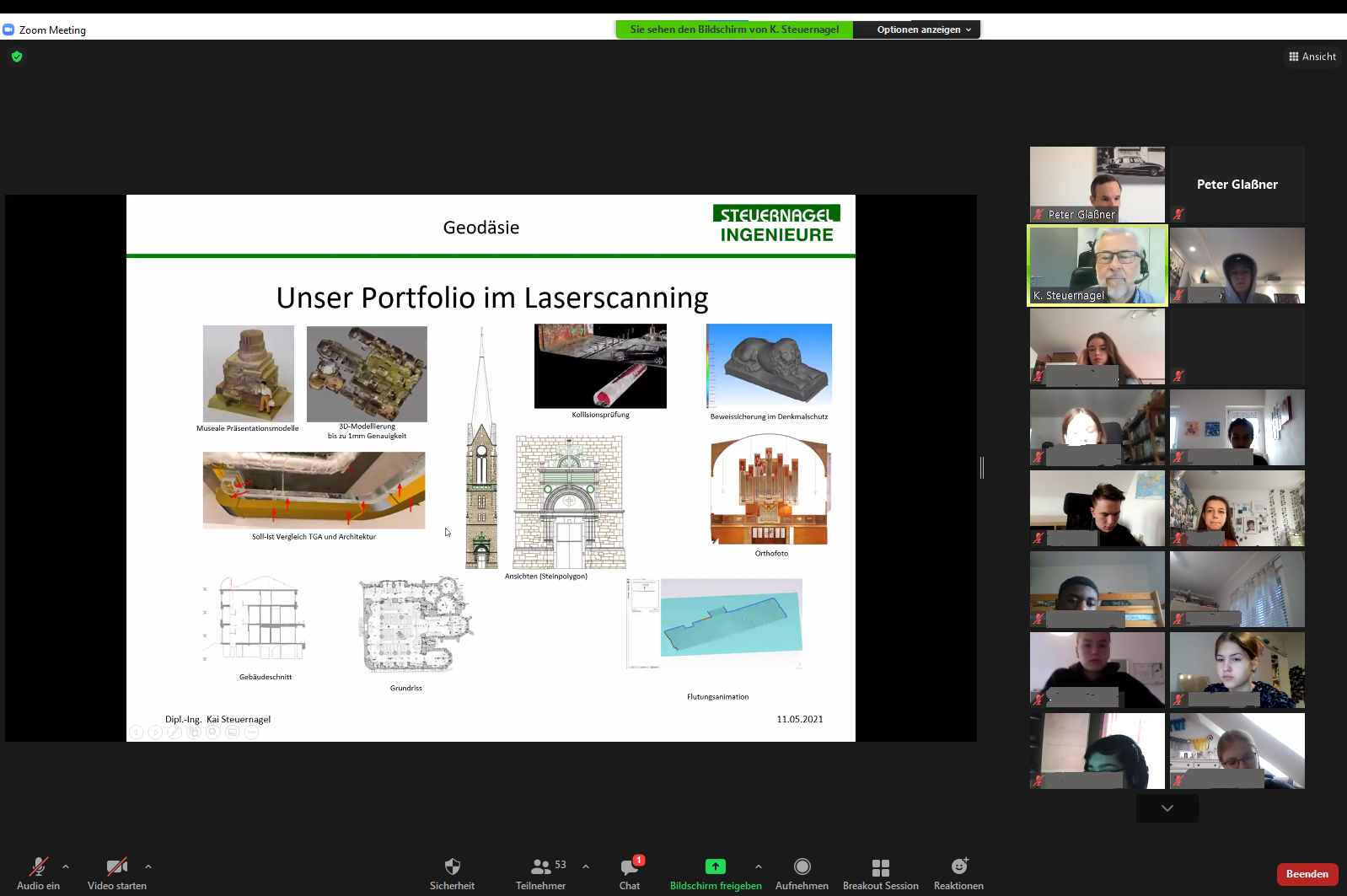Expand video options arrow beside Video starten
The image size is (1347, 896).
tap(148, 866)
